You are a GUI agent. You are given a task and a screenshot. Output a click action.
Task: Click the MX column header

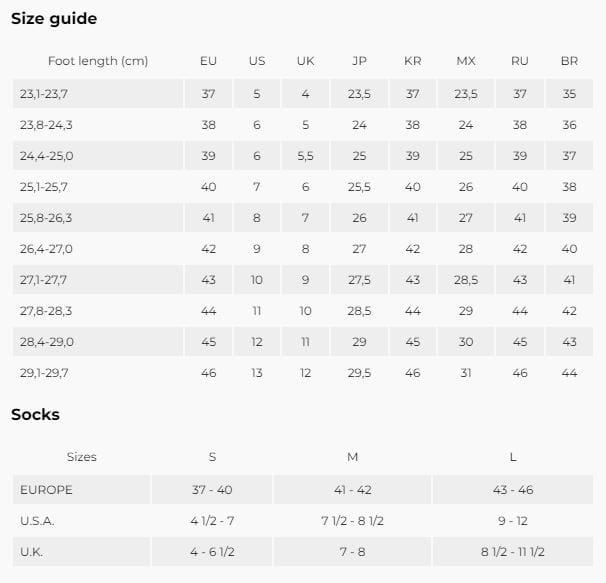tap(466, 61)
